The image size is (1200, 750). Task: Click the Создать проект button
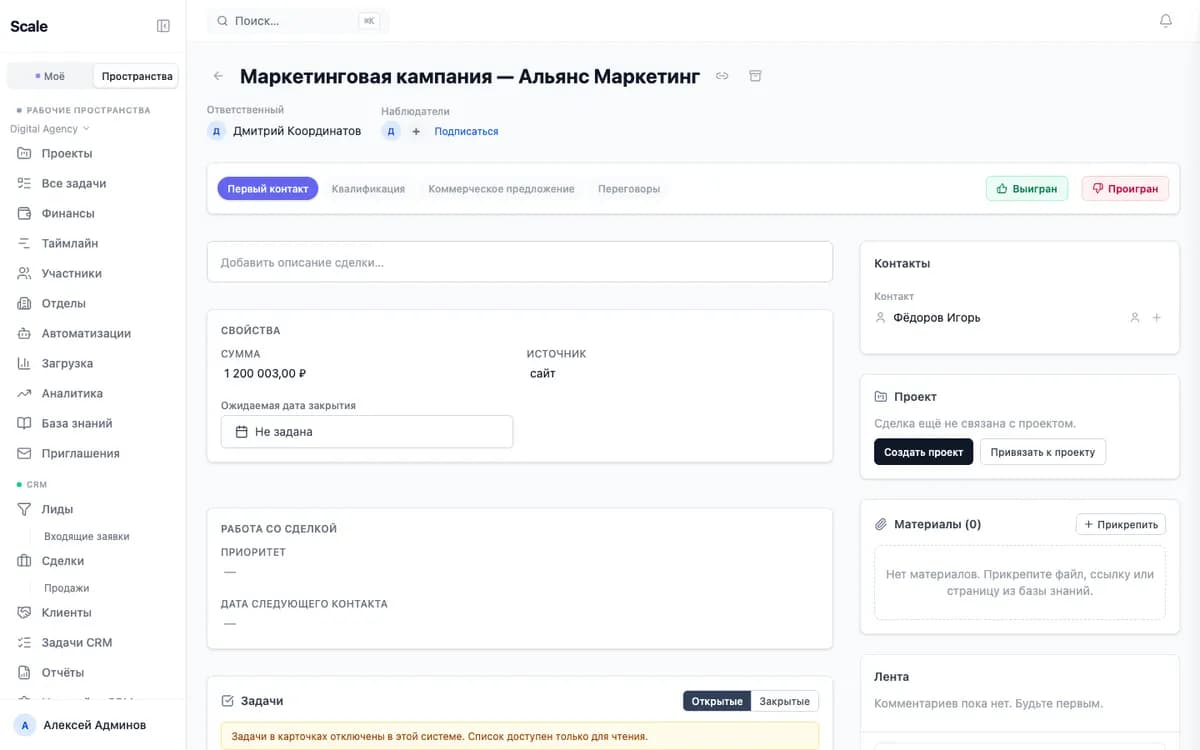[923, 452]
